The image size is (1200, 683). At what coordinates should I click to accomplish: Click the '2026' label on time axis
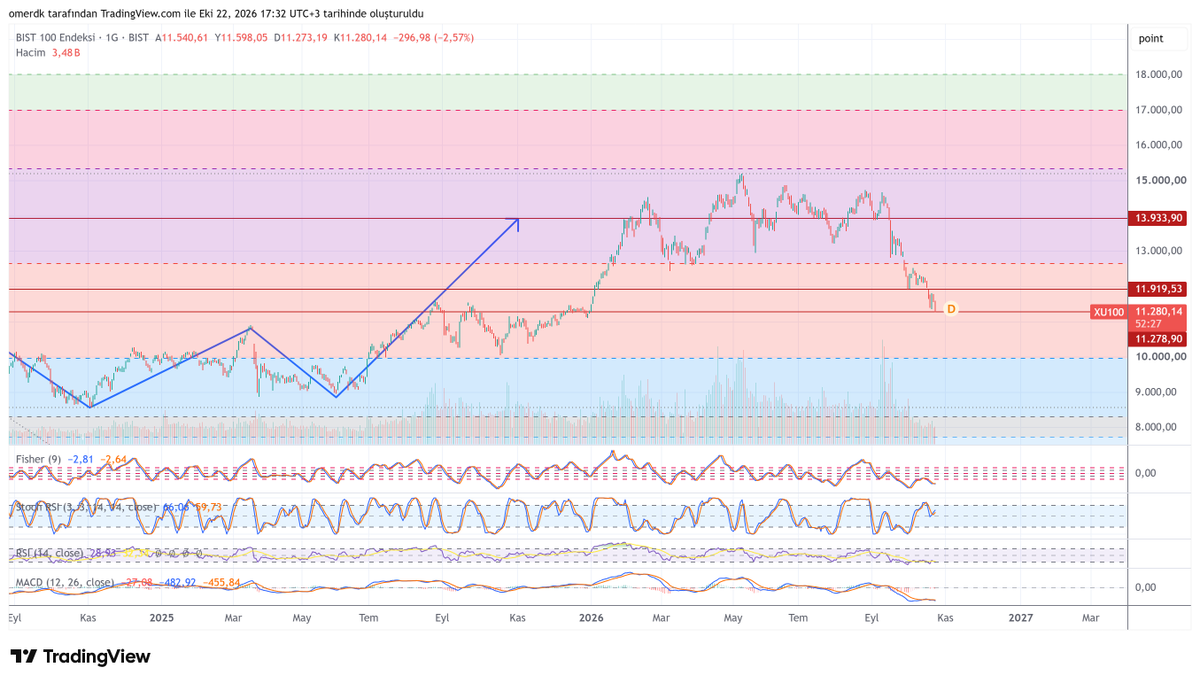[593, 618]
